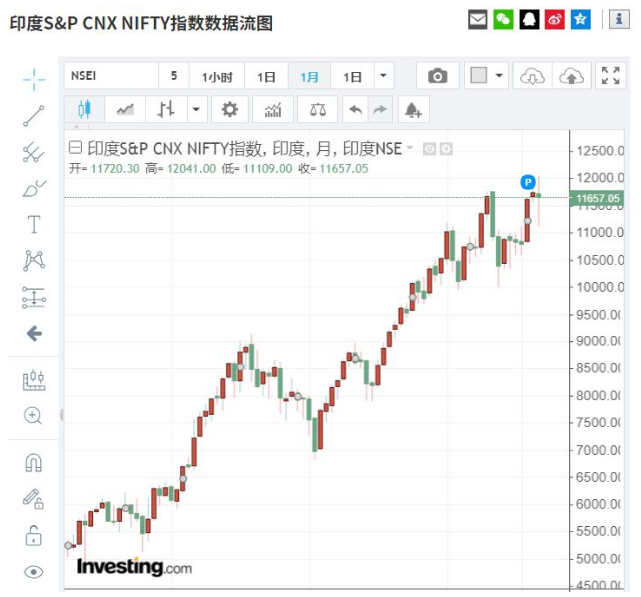Image resolution: width=641 pixels, height=597 pixels.
Task: Select the crosshair cursor tool
Action: [x=34, y=79]
